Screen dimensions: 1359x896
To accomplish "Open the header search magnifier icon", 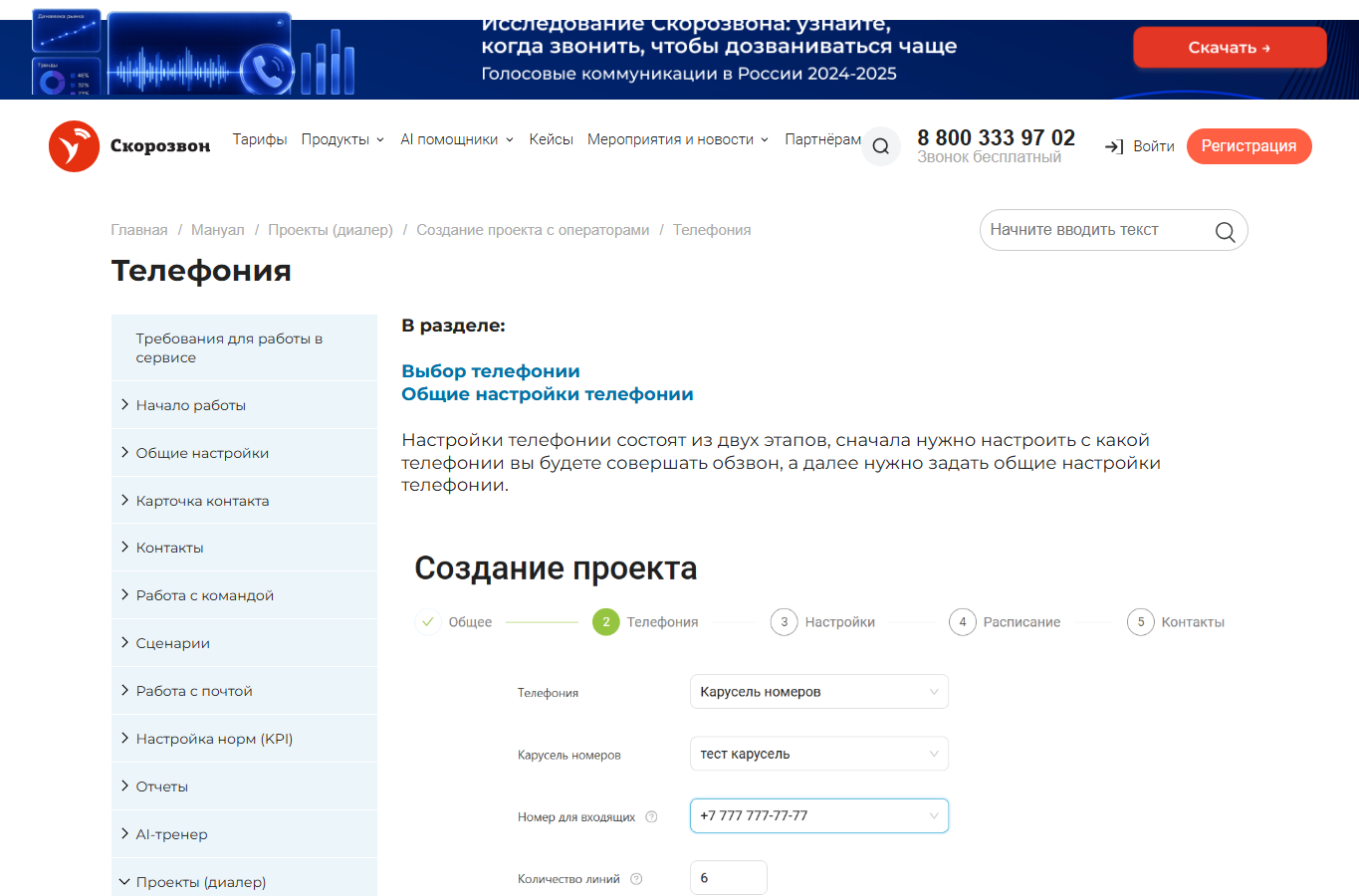I will pyautogui.click(x=881, y=146).
